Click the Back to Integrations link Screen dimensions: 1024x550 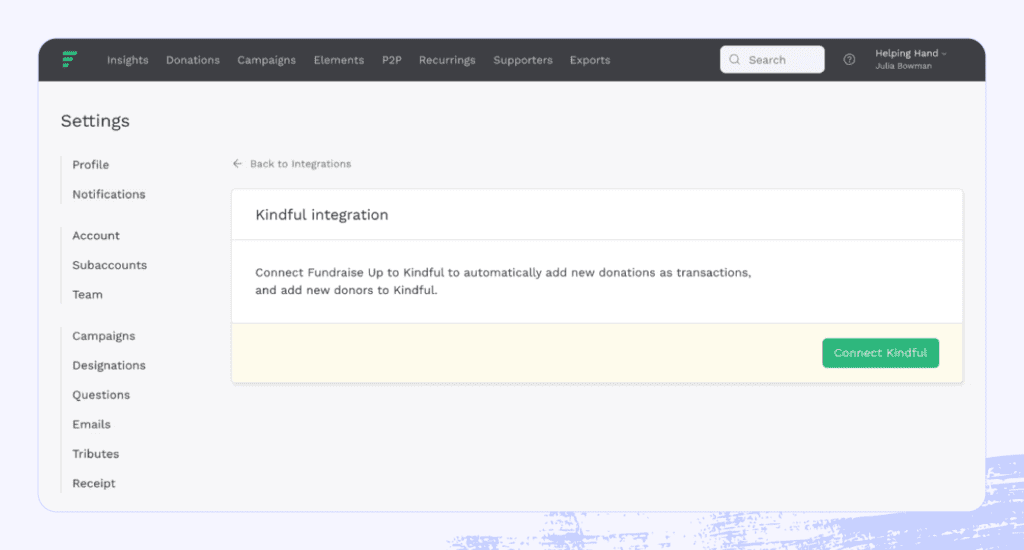pos(300,163)
